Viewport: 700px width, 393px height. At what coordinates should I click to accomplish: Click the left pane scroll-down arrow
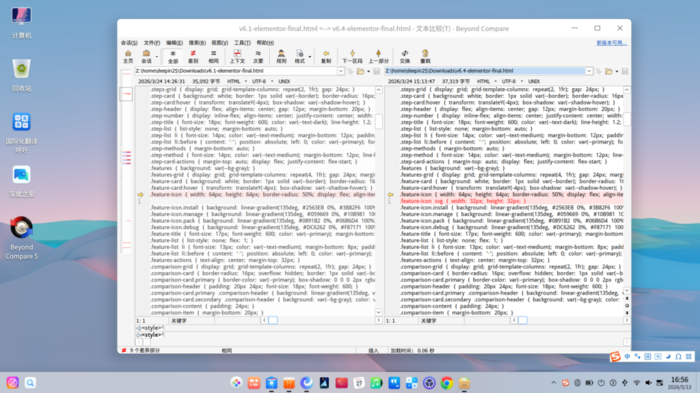pos(379,312)
